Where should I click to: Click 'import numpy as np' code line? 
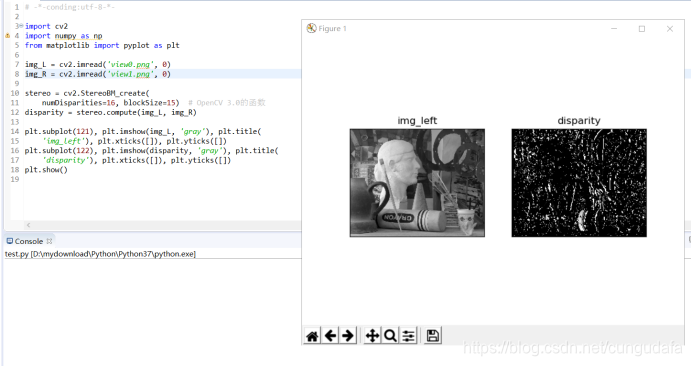click(64, 36)
